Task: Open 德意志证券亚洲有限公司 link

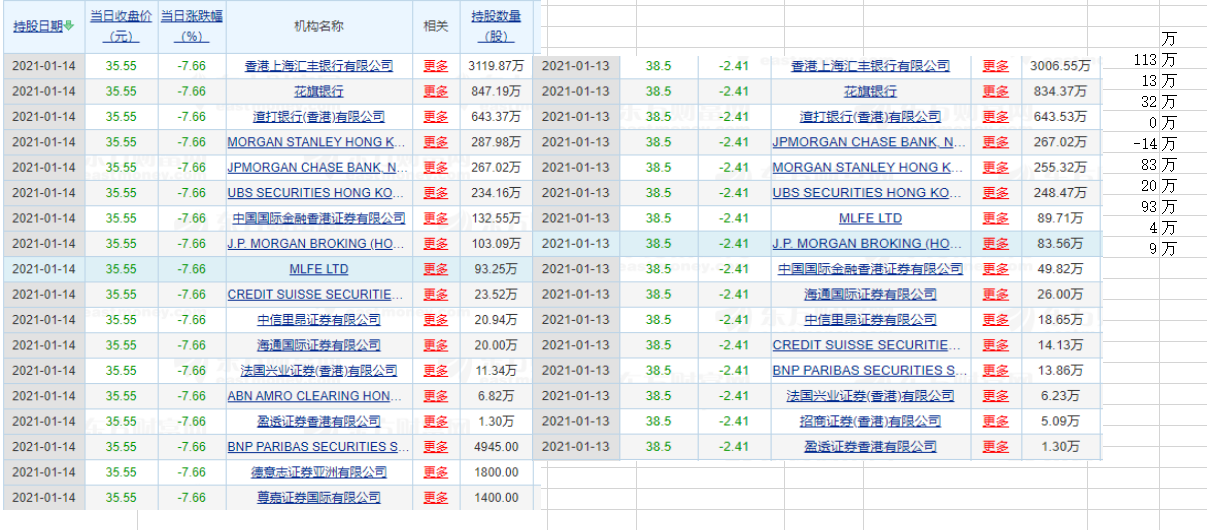Action: [x=319, y=472]
